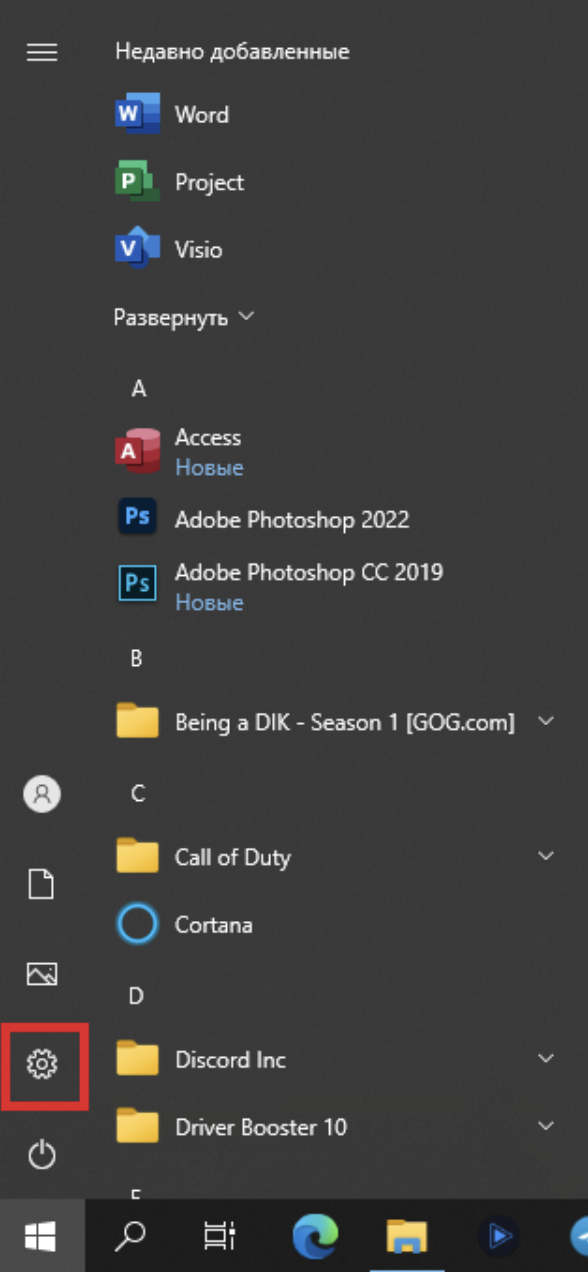Open Settings gear in sidebar
The width and height of the screenshot is (588, 1272).
point(42,1064)
